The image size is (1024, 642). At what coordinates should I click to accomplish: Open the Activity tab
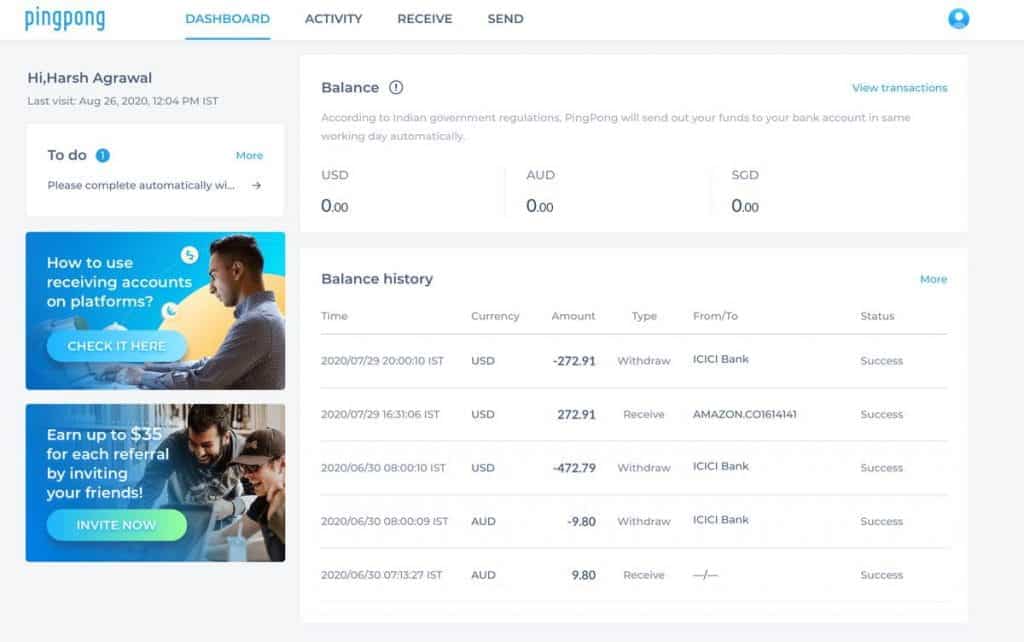(x=333, y=19)
